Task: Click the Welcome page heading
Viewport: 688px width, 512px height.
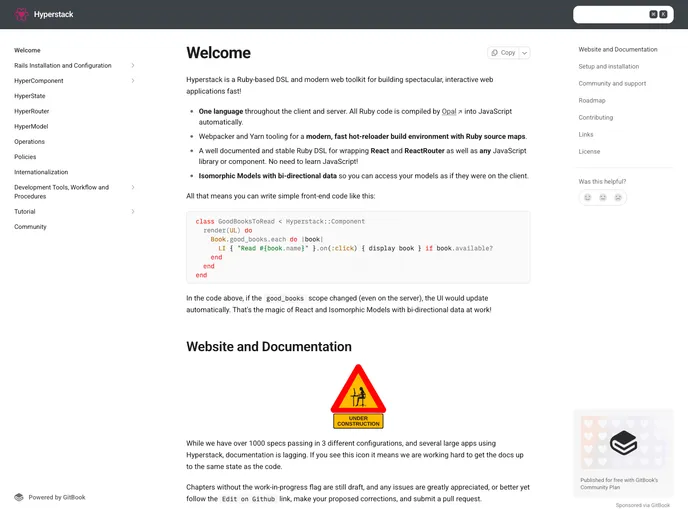Action: point(219,53)
